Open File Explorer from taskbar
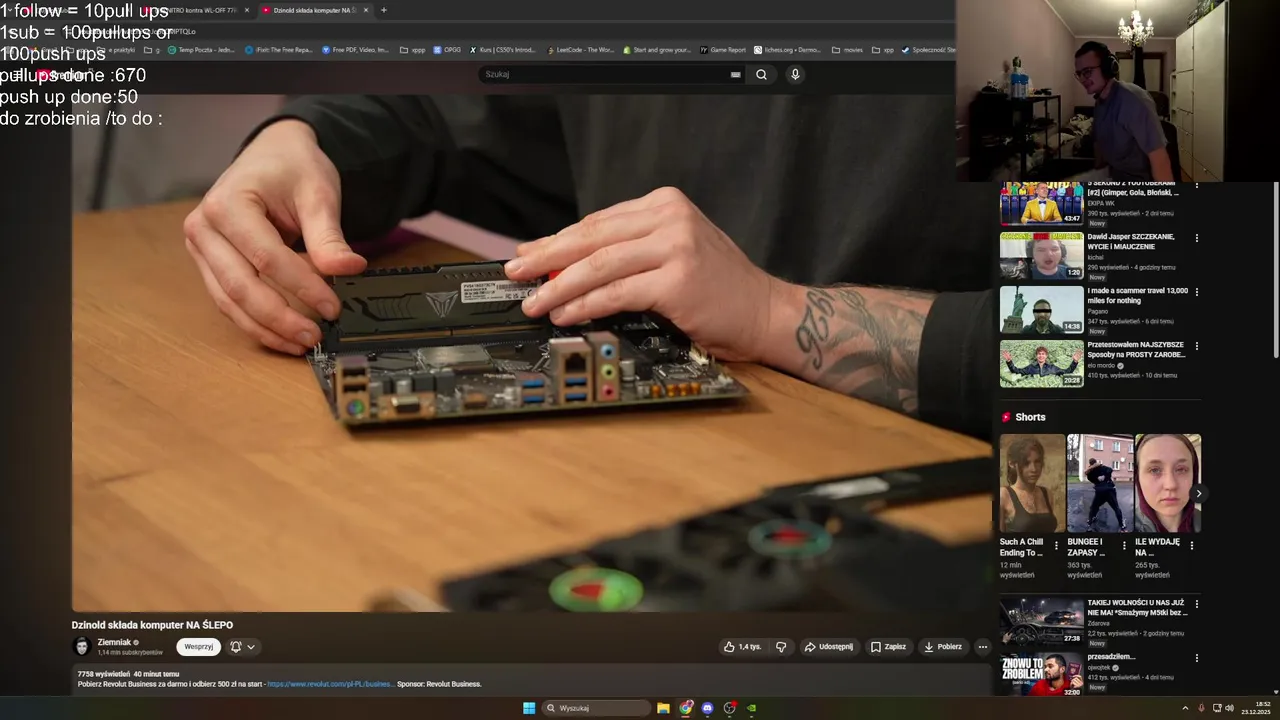Screen dimensions: 1280x720 663,708
